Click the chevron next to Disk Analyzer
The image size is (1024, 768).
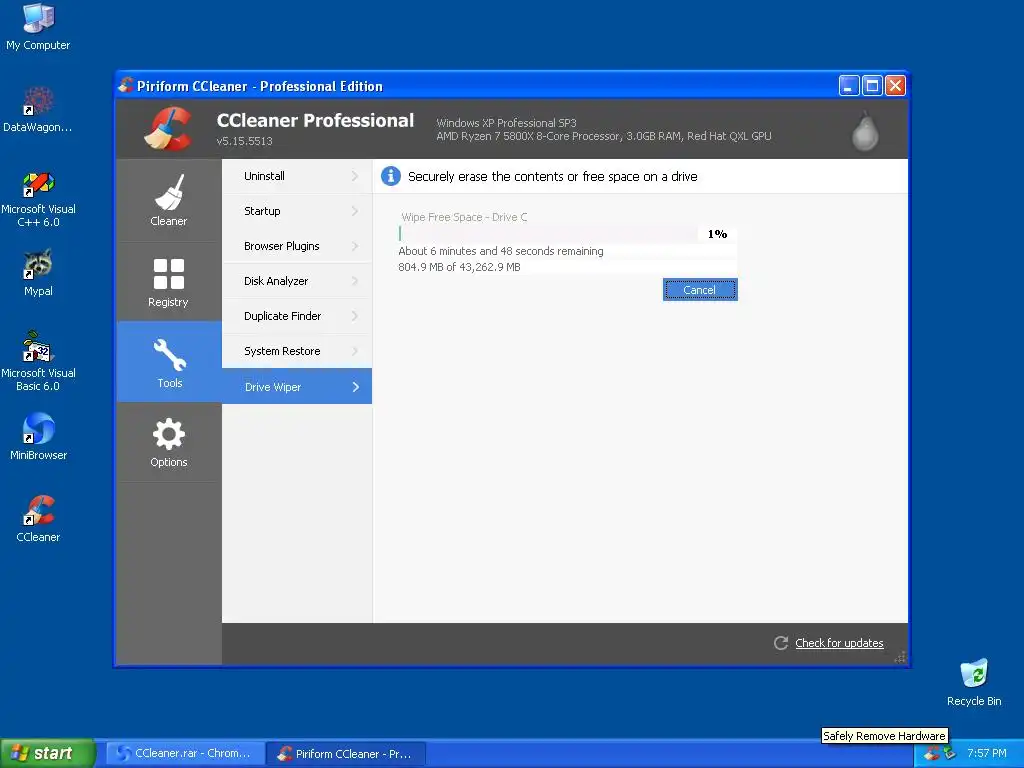355,281
